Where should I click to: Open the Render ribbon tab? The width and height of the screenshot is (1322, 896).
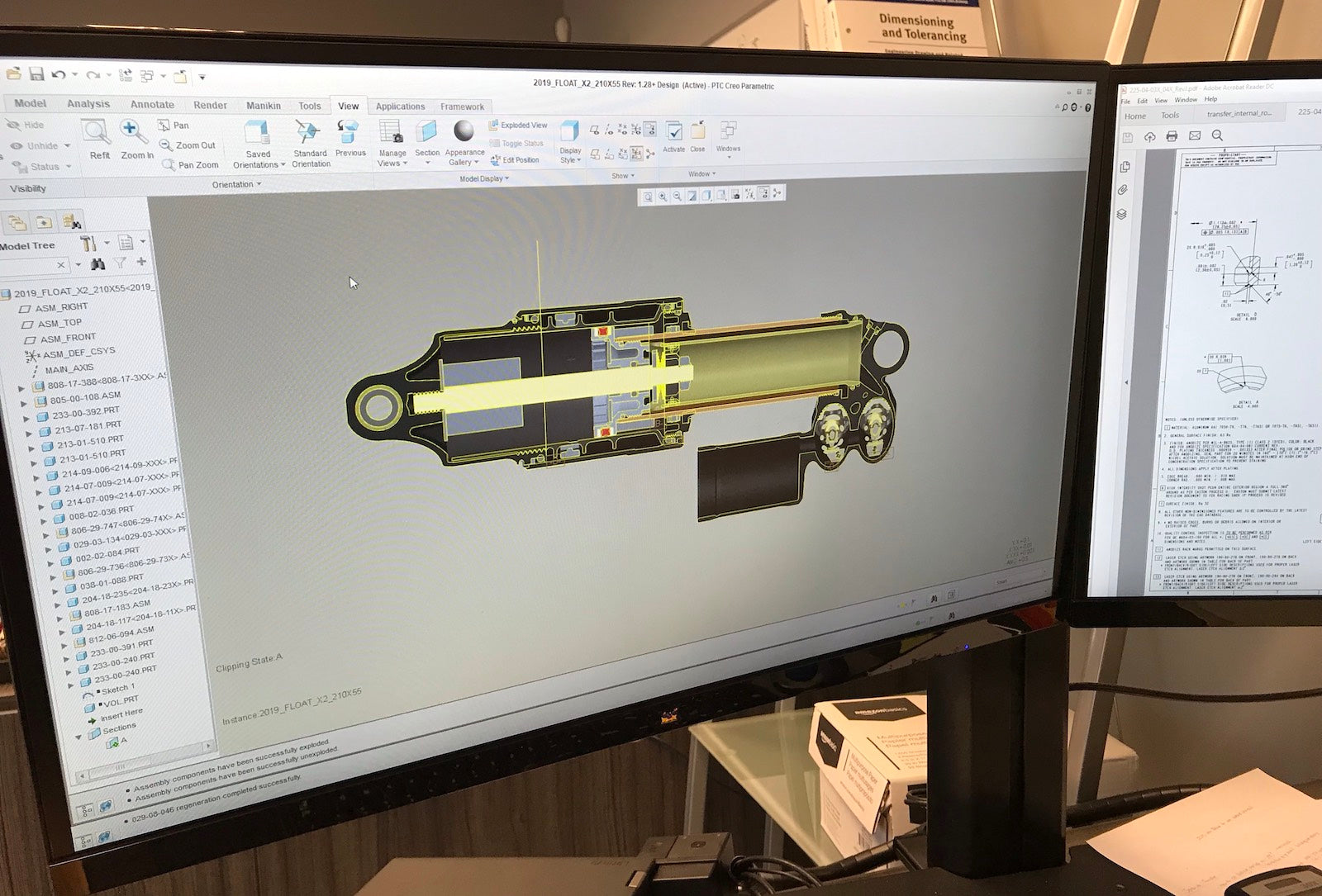pyautogui.click(x=210, y=105)
